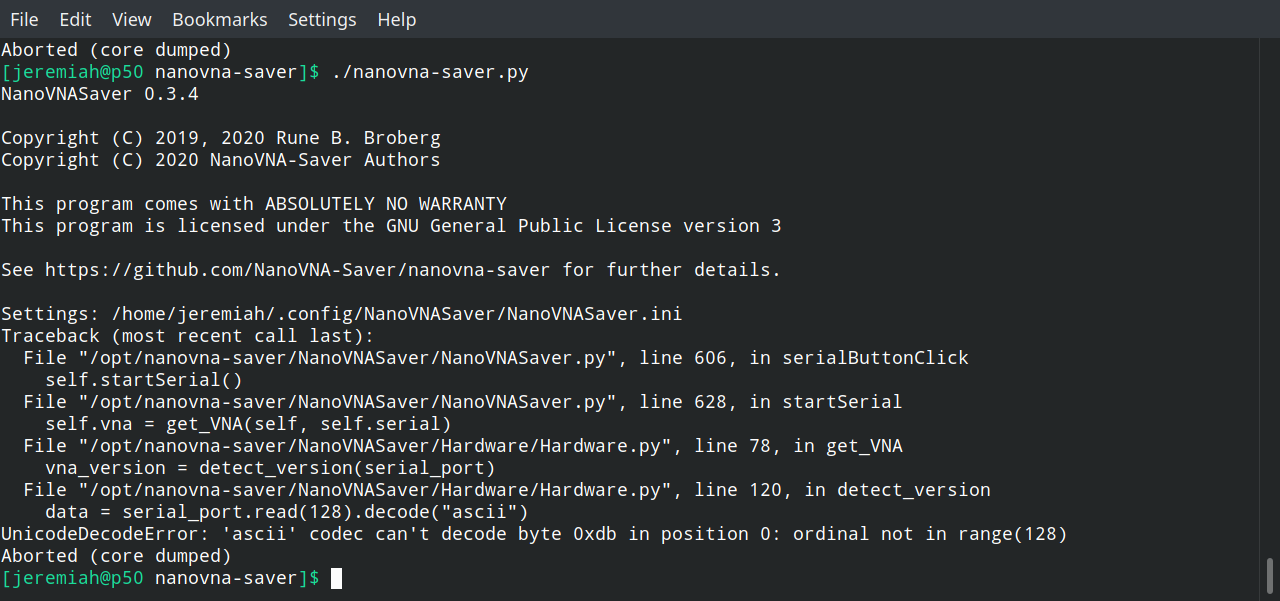The width and height of the screenshot is (1280, 601).
Task: Open the View menu
Action: coord(132,19)
